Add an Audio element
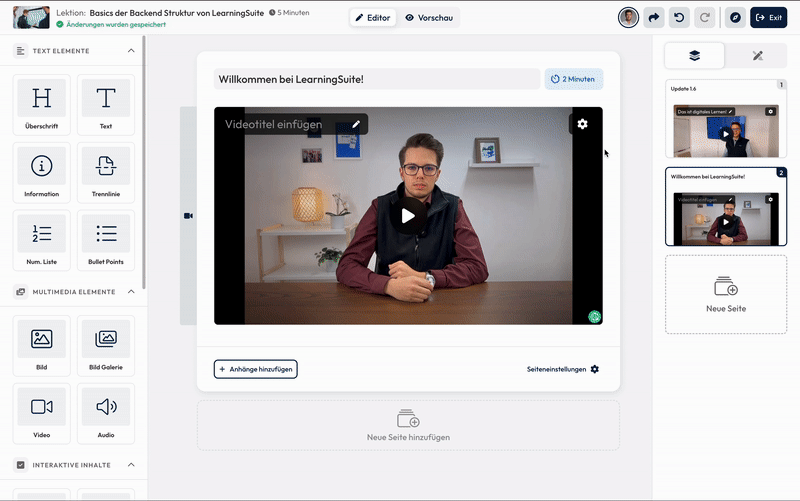Screen dimensions: 800x501 pyautogui.click(x=106, y=414)
